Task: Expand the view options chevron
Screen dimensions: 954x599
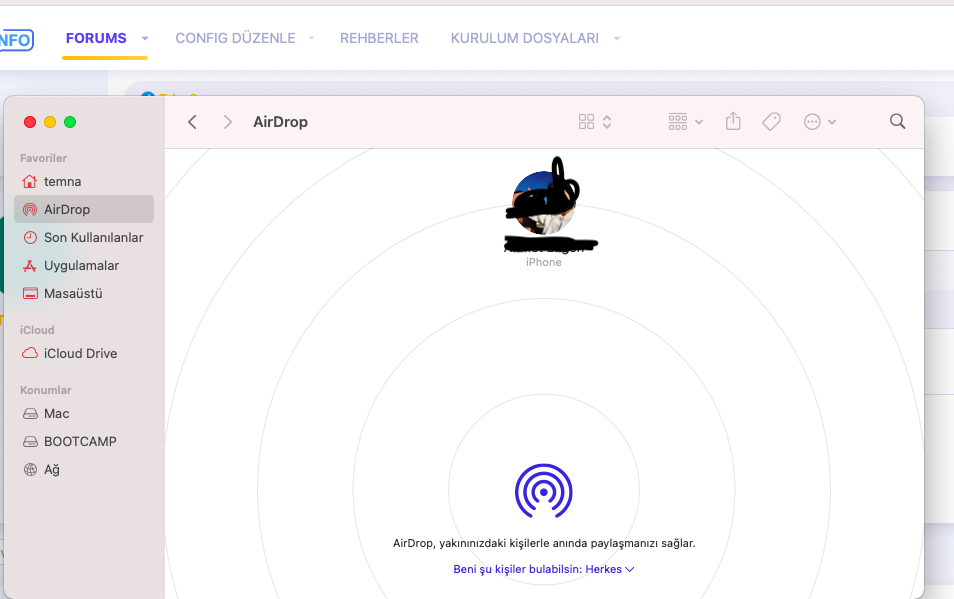Action: [606, 121]
